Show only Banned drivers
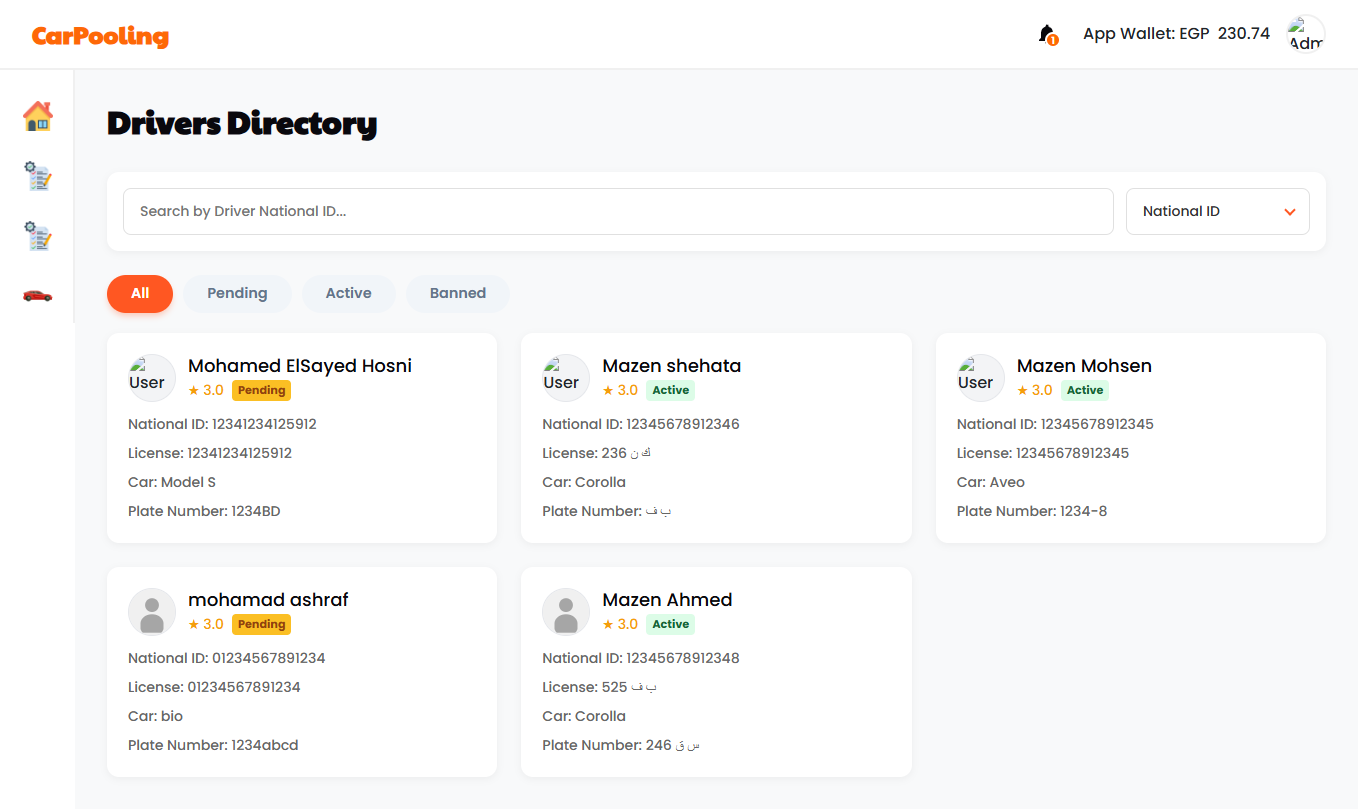This screenshot has height=809, width=1358. [457, 293]
